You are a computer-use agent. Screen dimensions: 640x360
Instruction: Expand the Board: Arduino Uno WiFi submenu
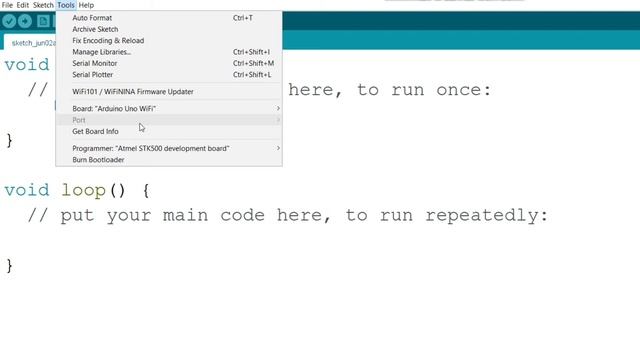pyautogui.click(x=169, y=109)
